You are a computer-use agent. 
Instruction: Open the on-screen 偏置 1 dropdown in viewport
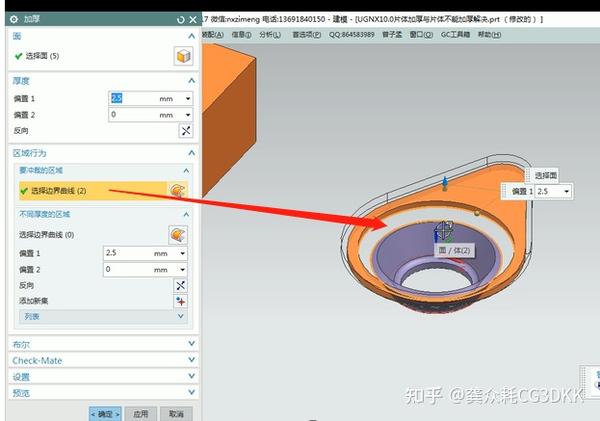point(567,191)
